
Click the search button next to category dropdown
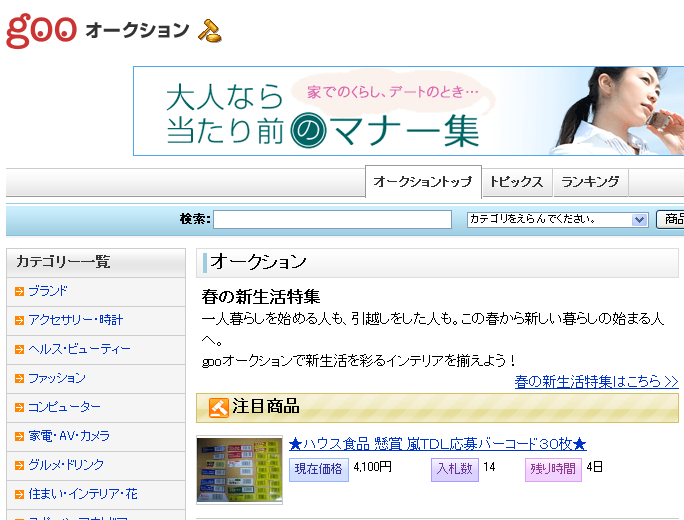(x=672, y=219)
